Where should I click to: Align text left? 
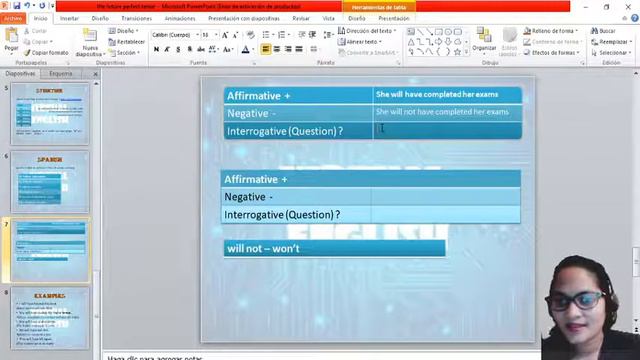(265, 49)
